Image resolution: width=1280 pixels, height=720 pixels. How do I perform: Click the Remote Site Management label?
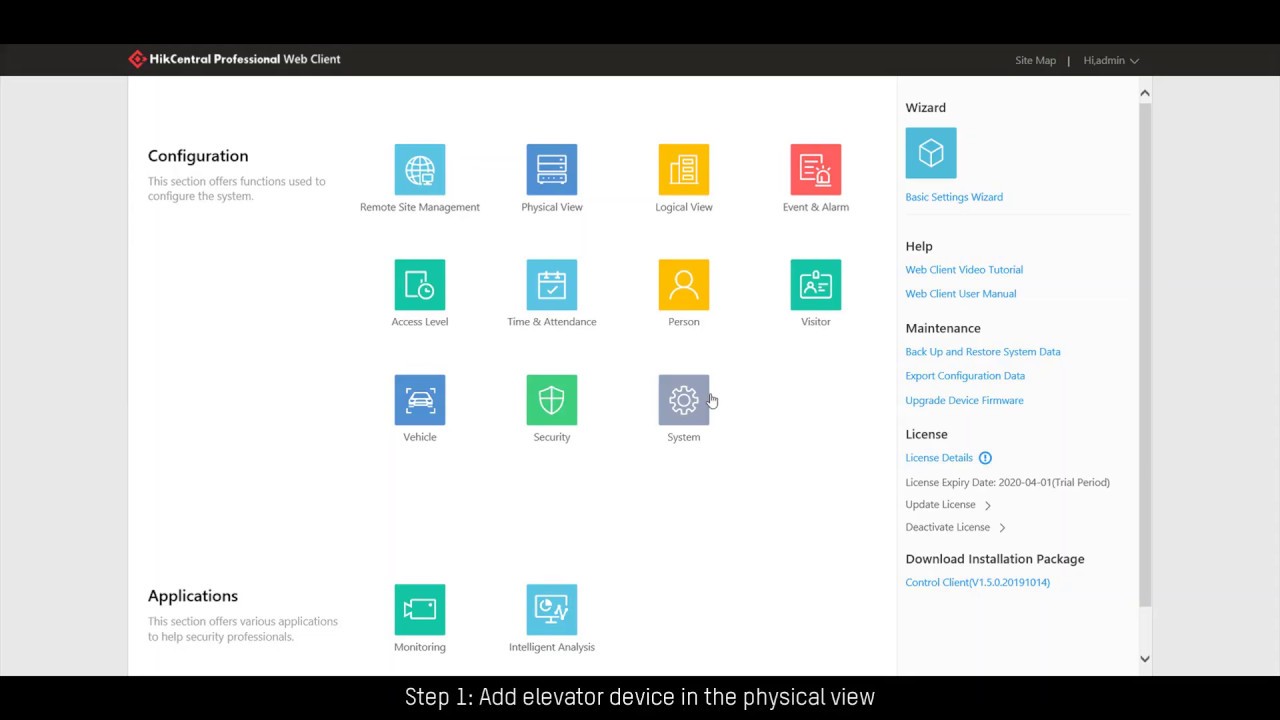(420, 207)
